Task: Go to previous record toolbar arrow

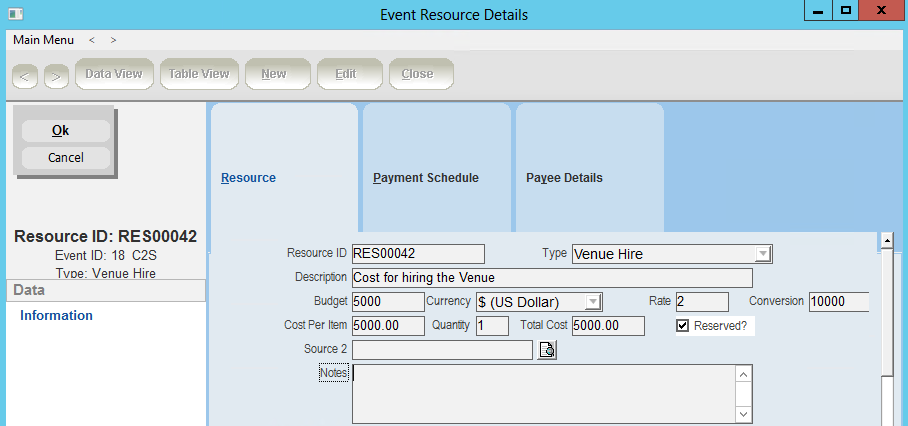Action: 25,76
